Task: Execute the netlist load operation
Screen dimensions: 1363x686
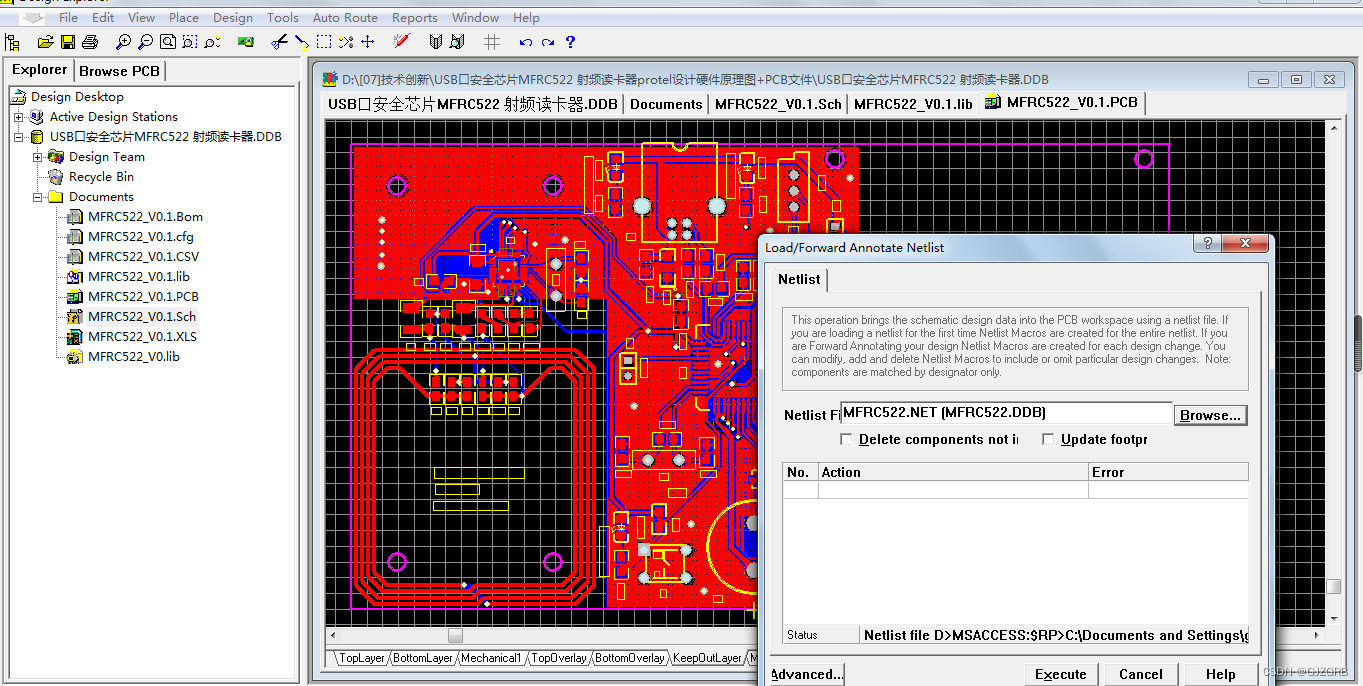Action: point(1060,674)
